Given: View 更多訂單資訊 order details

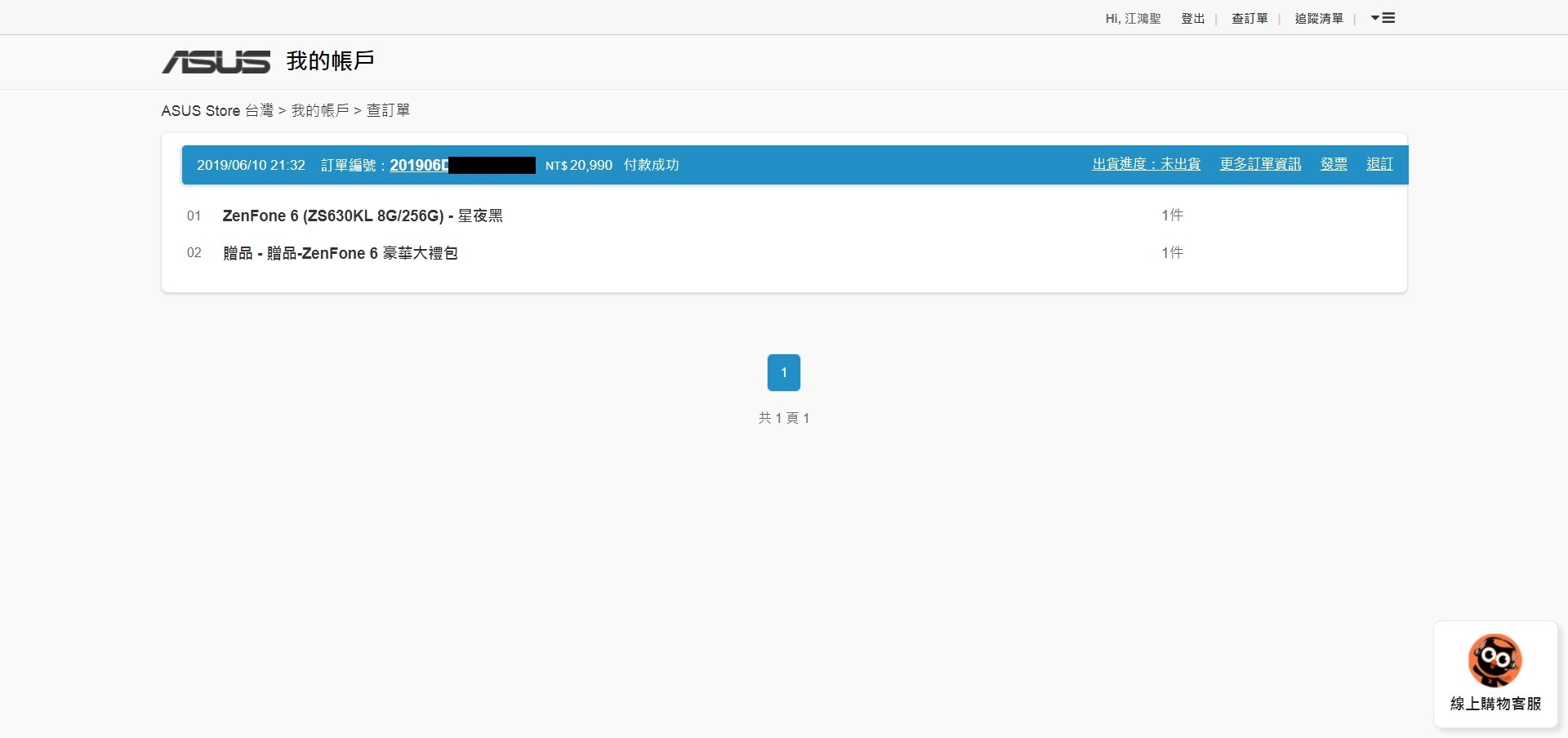Looking at the screenshot, I should pyautogui.click(x=1260, y=164).
